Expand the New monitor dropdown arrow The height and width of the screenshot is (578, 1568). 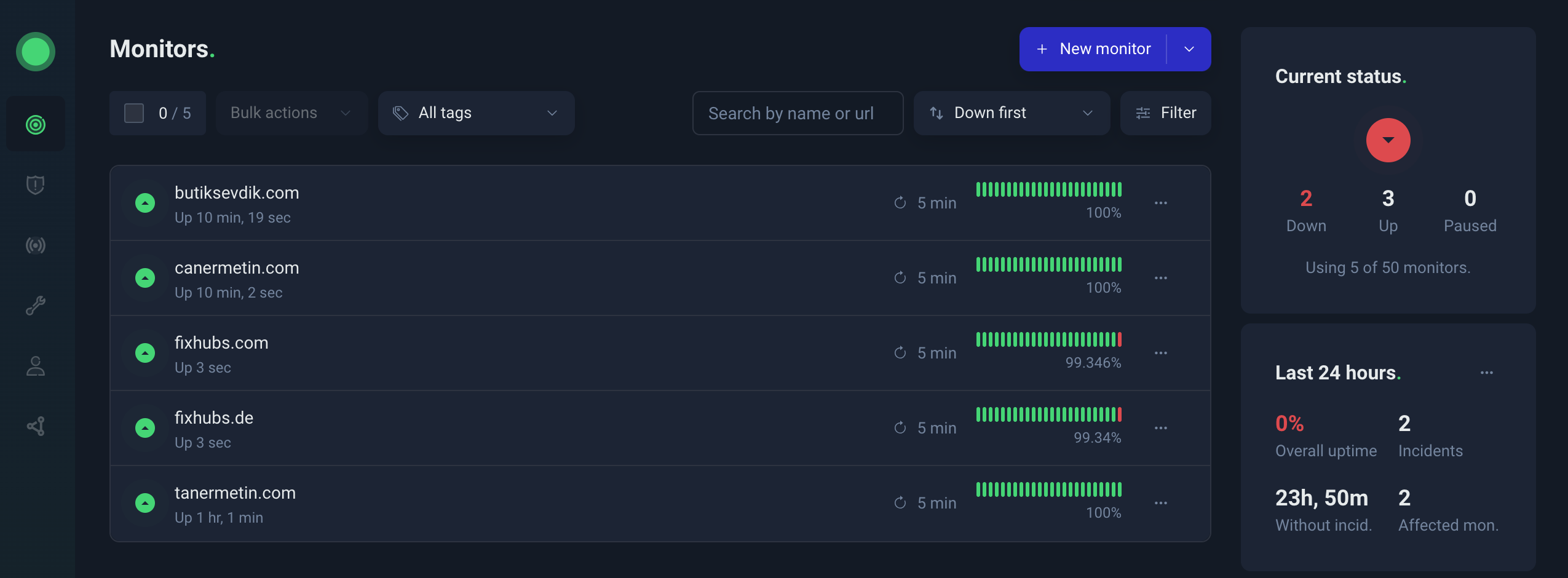click(x=1189, y=49)
